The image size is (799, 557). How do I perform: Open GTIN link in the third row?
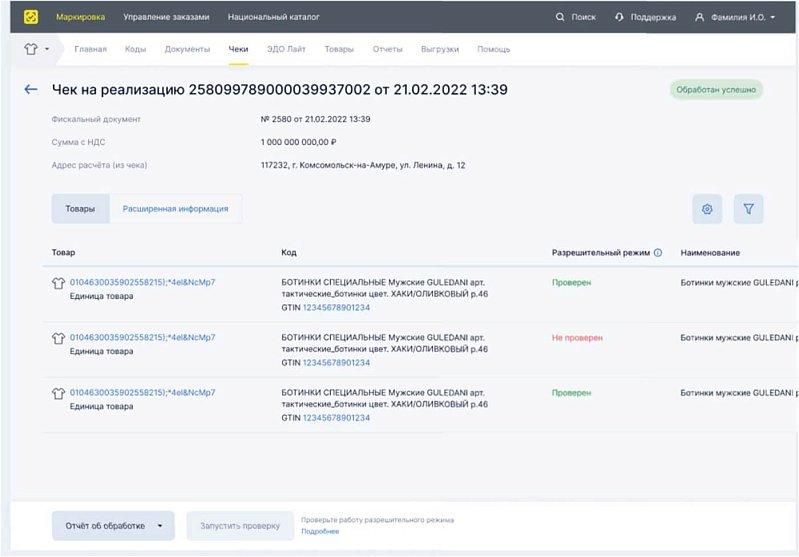336,417
